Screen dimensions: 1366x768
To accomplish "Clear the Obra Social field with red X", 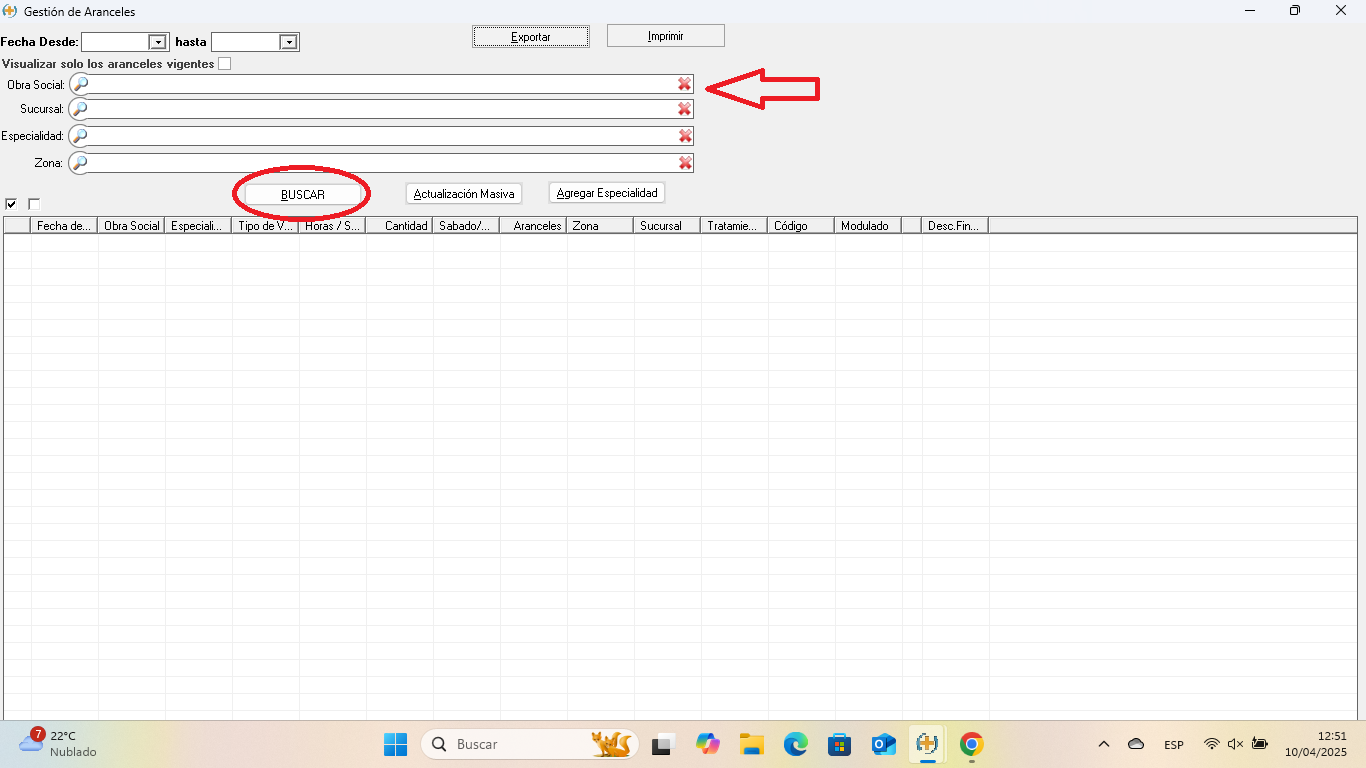I will [684, 84].
